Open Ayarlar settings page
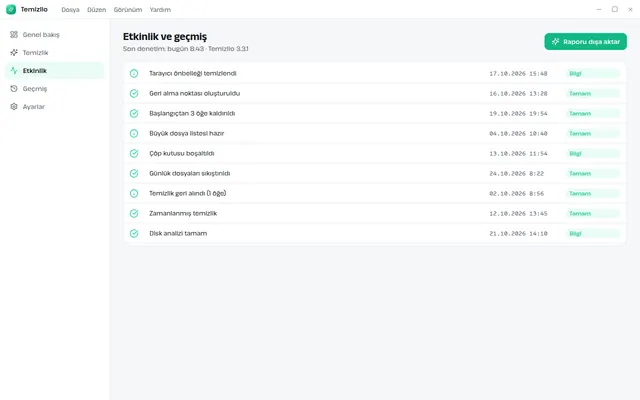Screen dimensions: 640x400 coord(55,107)
